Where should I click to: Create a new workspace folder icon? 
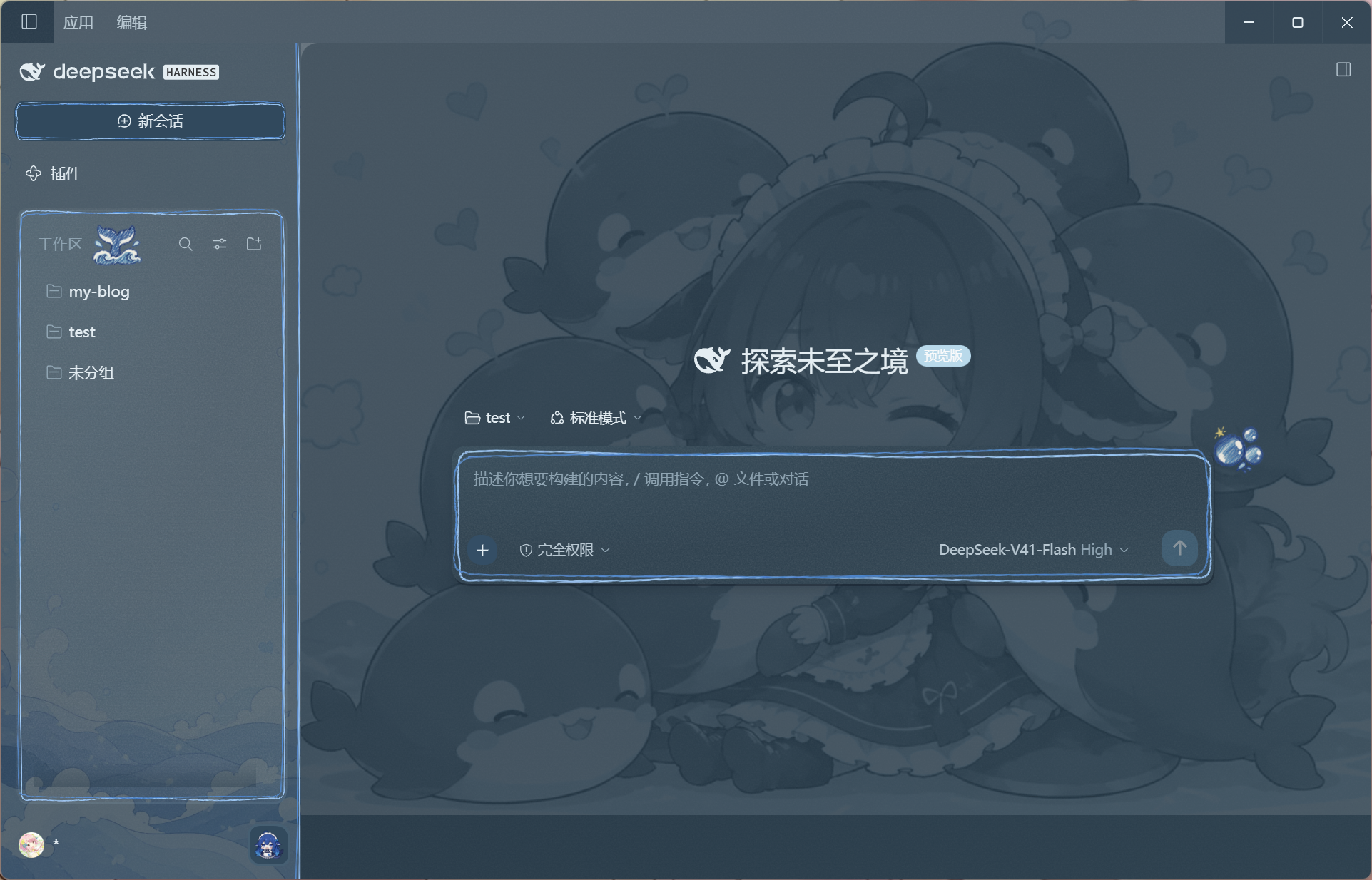point(254,244)
